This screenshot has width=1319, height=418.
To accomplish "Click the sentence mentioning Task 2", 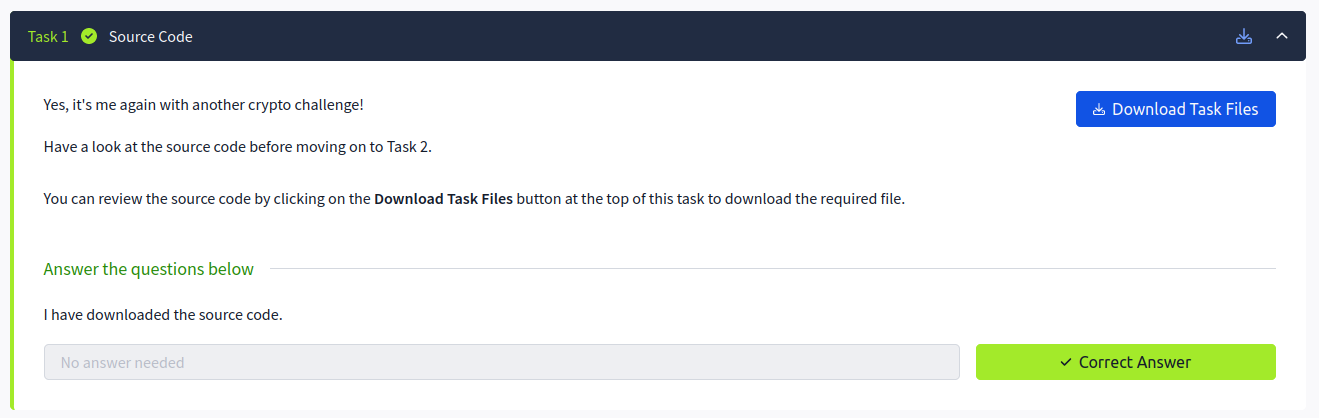I will pyautogui.click(x=238, y=147).
